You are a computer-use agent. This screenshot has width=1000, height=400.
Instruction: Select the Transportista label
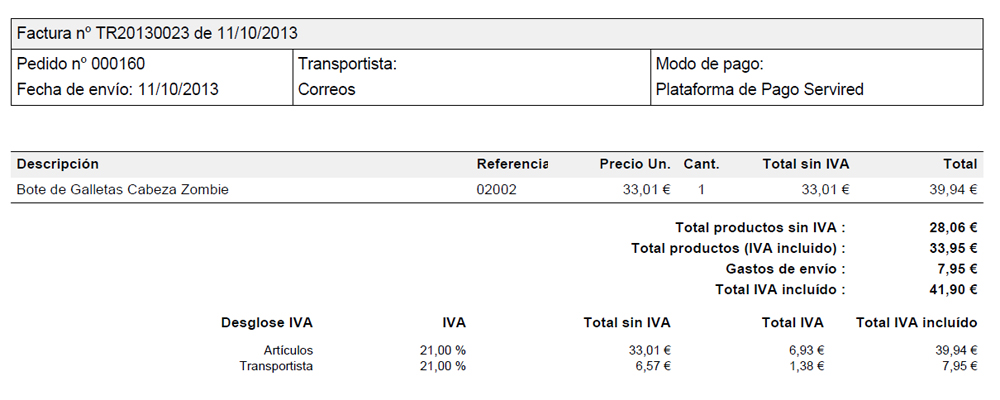click(x=348, y=64)
